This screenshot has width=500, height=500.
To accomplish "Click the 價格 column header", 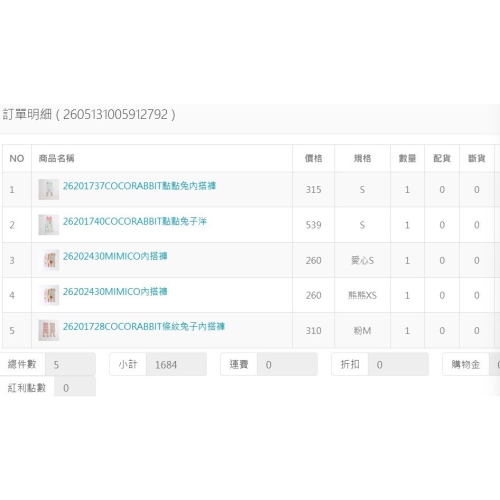I will click(313, 158).
